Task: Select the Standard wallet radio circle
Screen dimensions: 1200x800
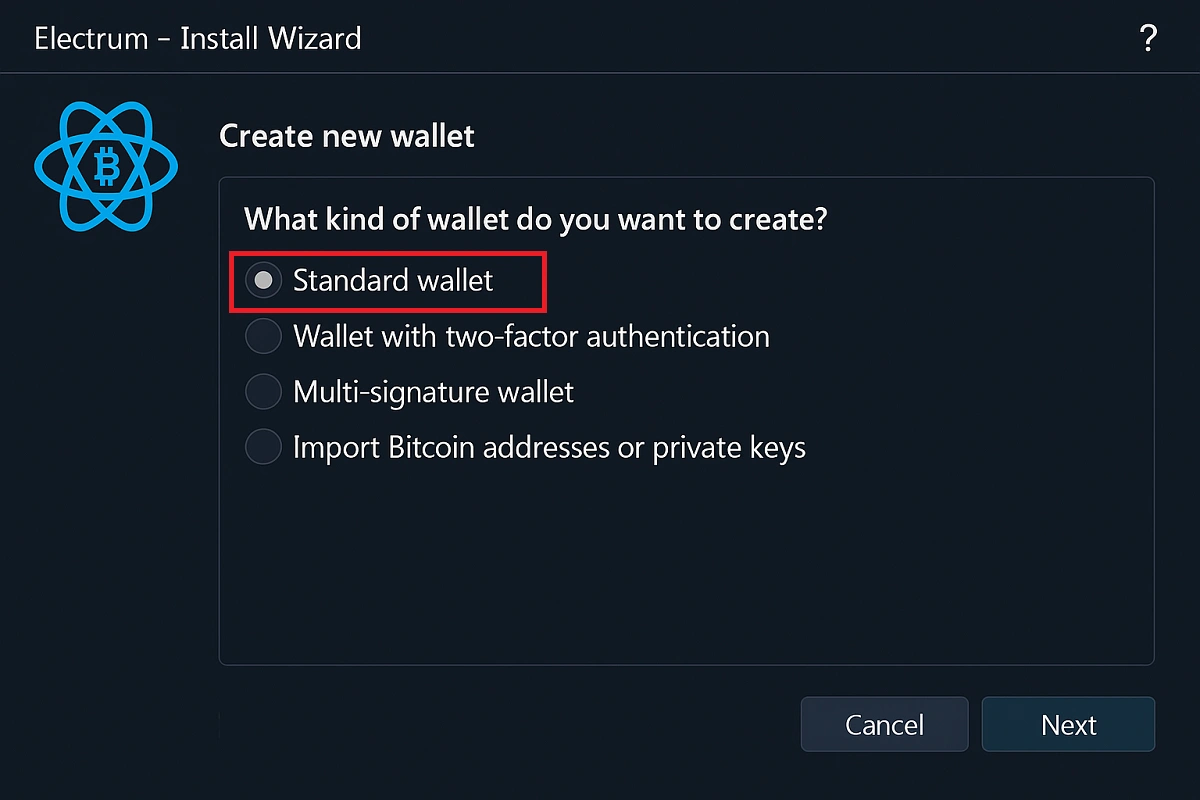Action: click(264, 281)
